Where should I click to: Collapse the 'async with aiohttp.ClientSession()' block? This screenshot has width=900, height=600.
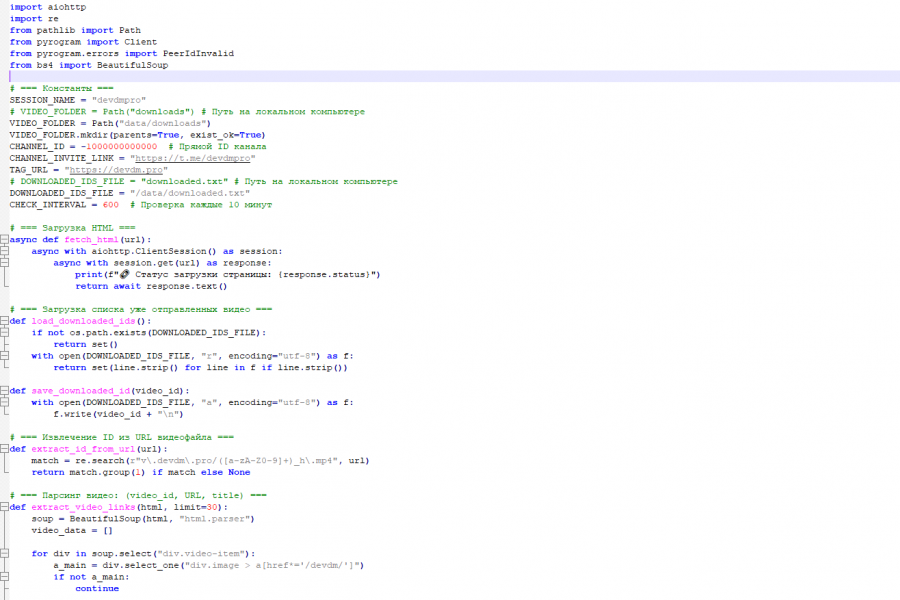4,251
